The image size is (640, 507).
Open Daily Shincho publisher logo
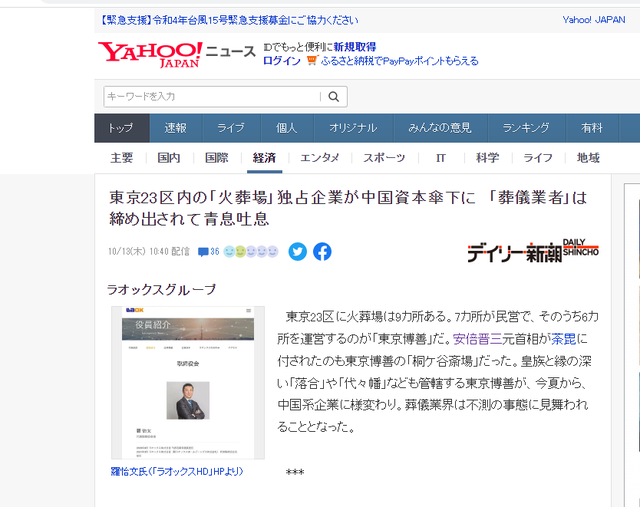[533, 250]
